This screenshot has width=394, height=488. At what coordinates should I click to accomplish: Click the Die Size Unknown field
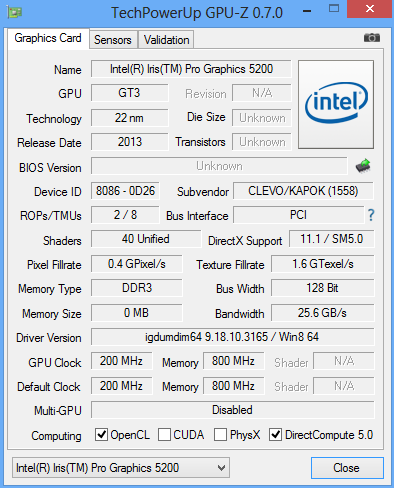point(262,118)
